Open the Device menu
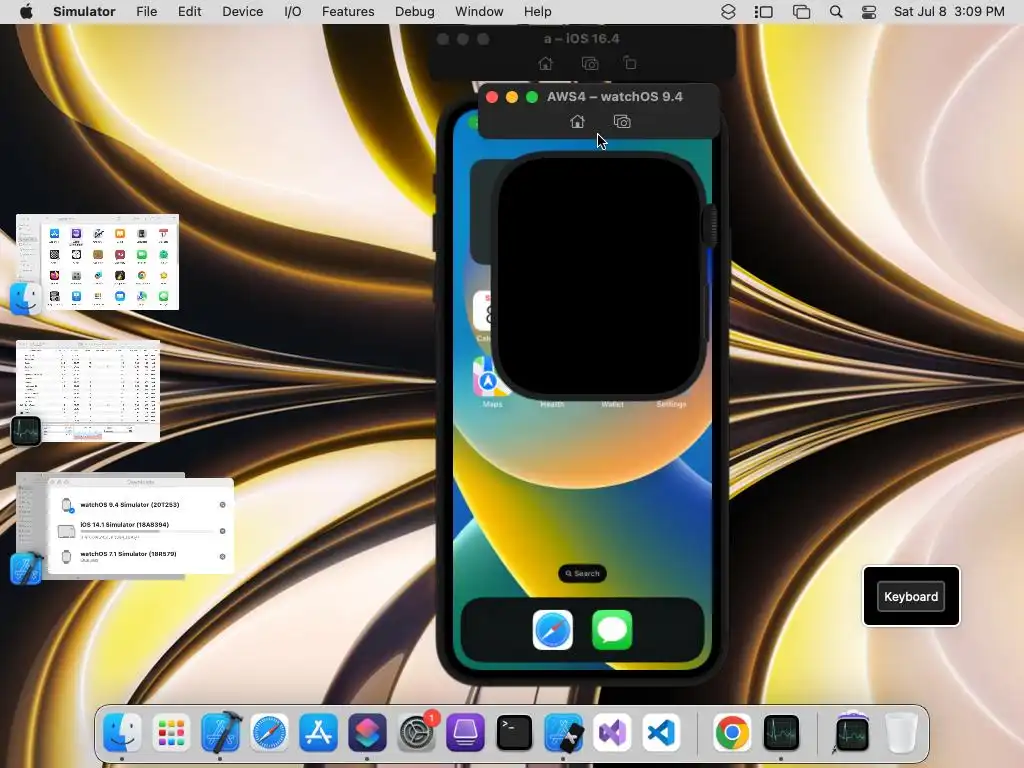 click(x=242, y=11)
